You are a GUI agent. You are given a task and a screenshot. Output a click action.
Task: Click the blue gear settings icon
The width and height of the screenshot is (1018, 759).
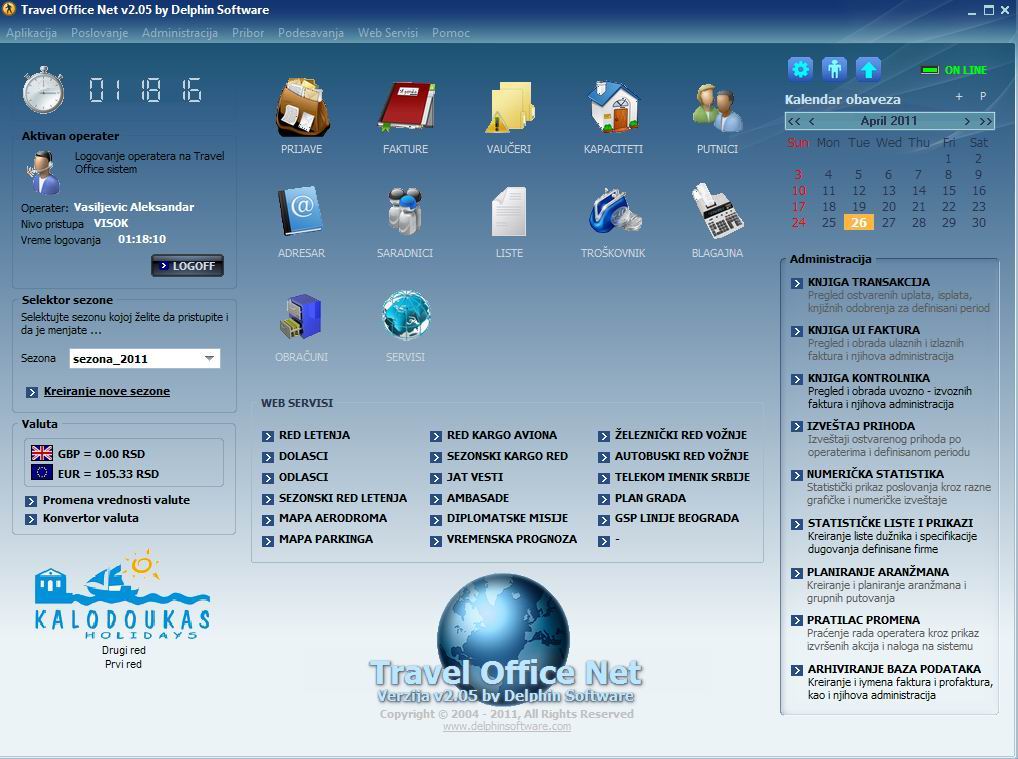pyautogui.click(x=801, y=69)
